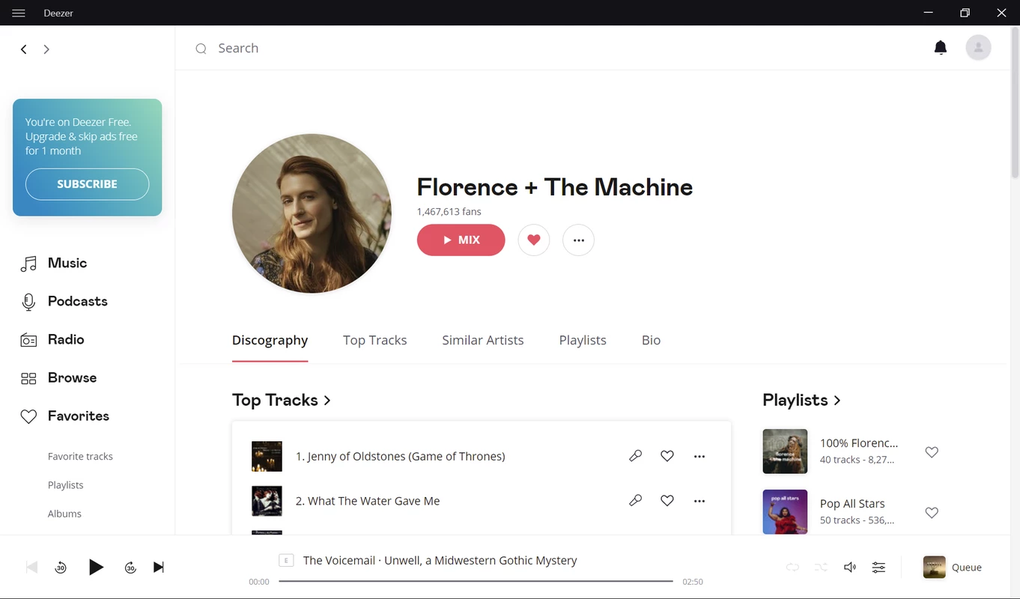Expand the Playlists section header

pyautogui.click(x=839, y=399)
